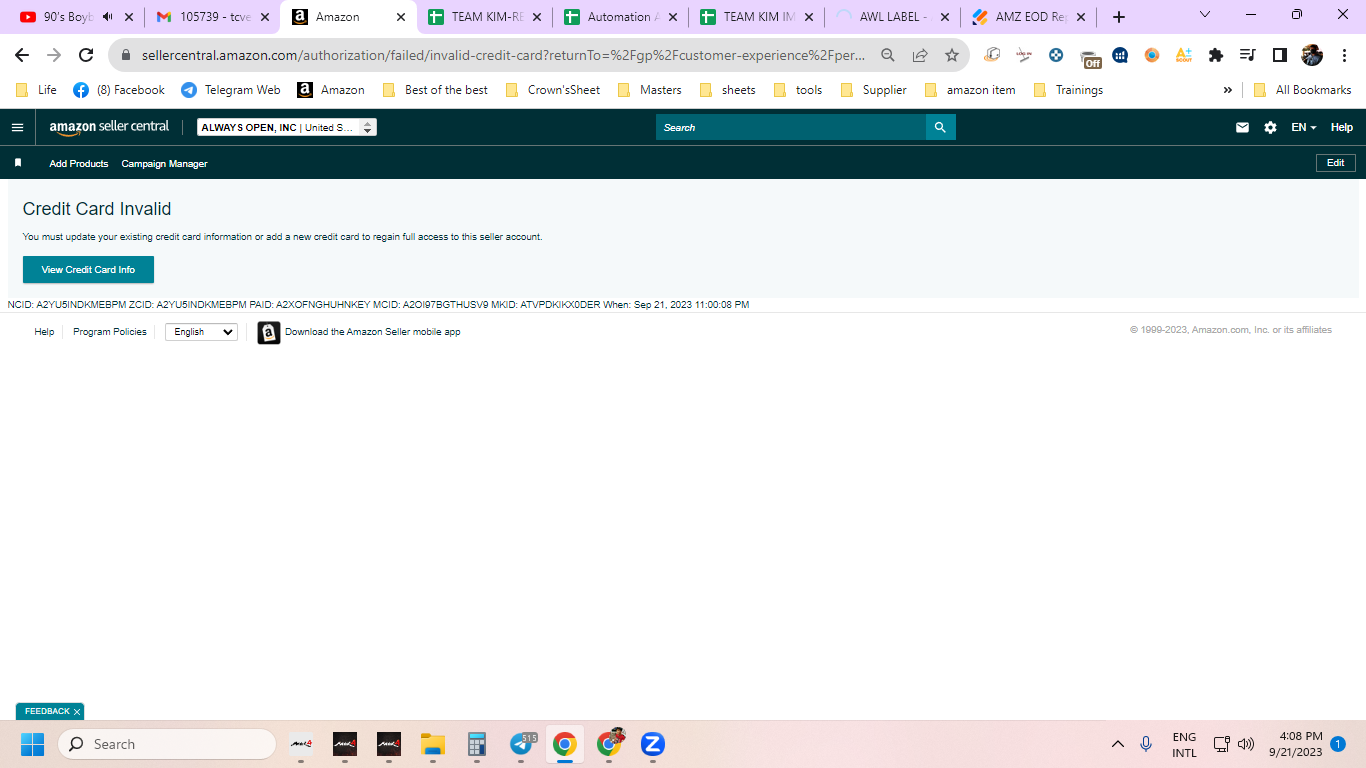
Task: Click the View Credit Card Info button
Action: pyautogui.click(x=88, y=270)
